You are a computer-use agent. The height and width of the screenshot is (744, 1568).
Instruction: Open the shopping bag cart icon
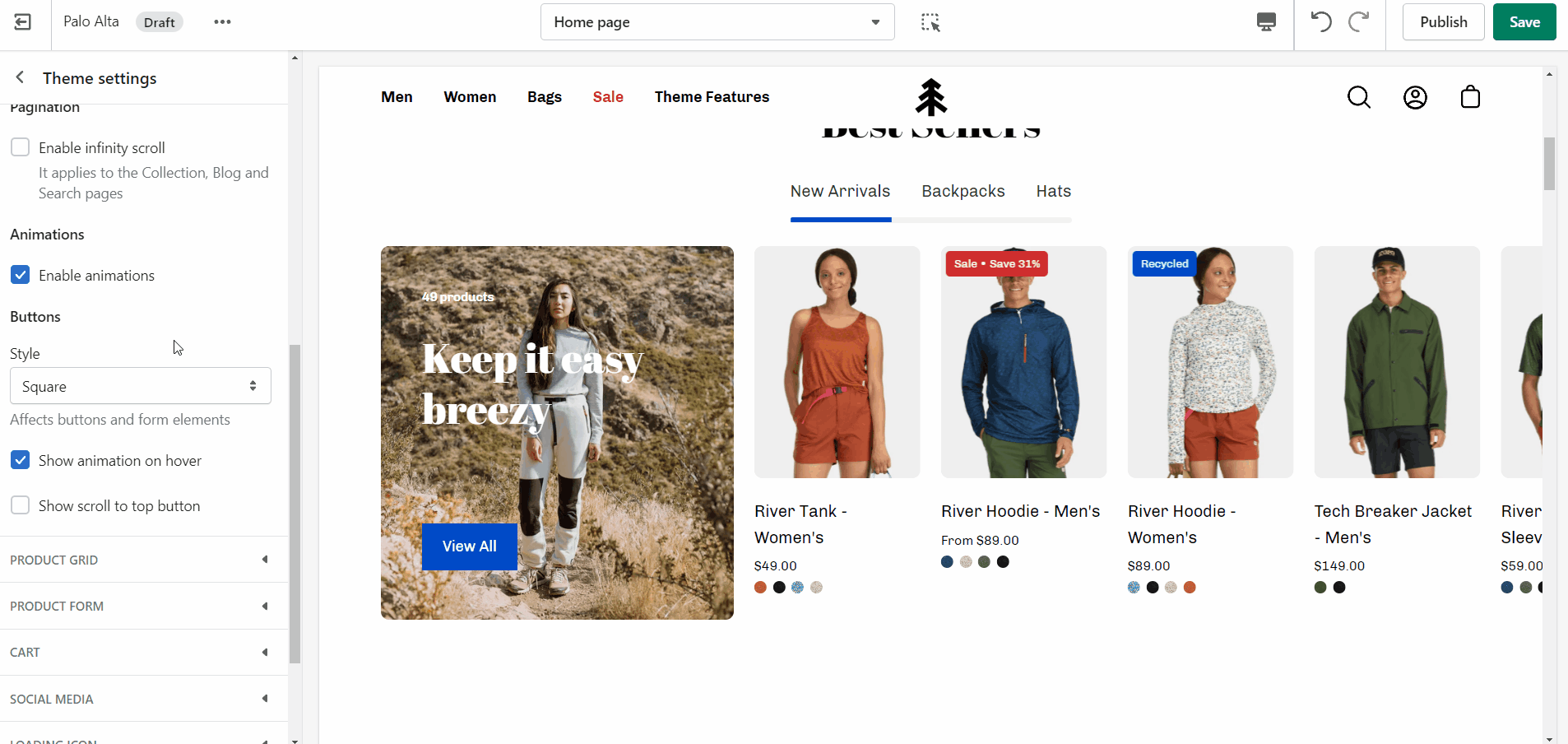click(x=1470, y=97)
